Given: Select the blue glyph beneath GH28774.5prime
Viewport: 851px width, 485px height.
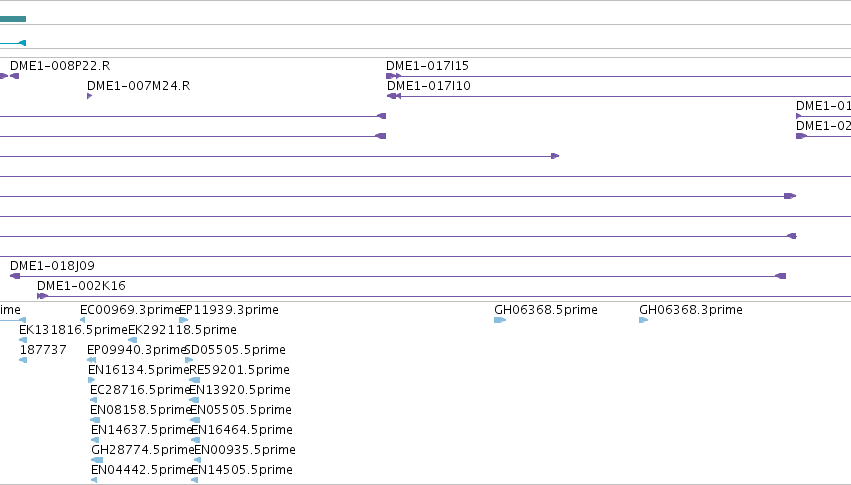Looking at the screenshot, I should click(x=97, y=460).
